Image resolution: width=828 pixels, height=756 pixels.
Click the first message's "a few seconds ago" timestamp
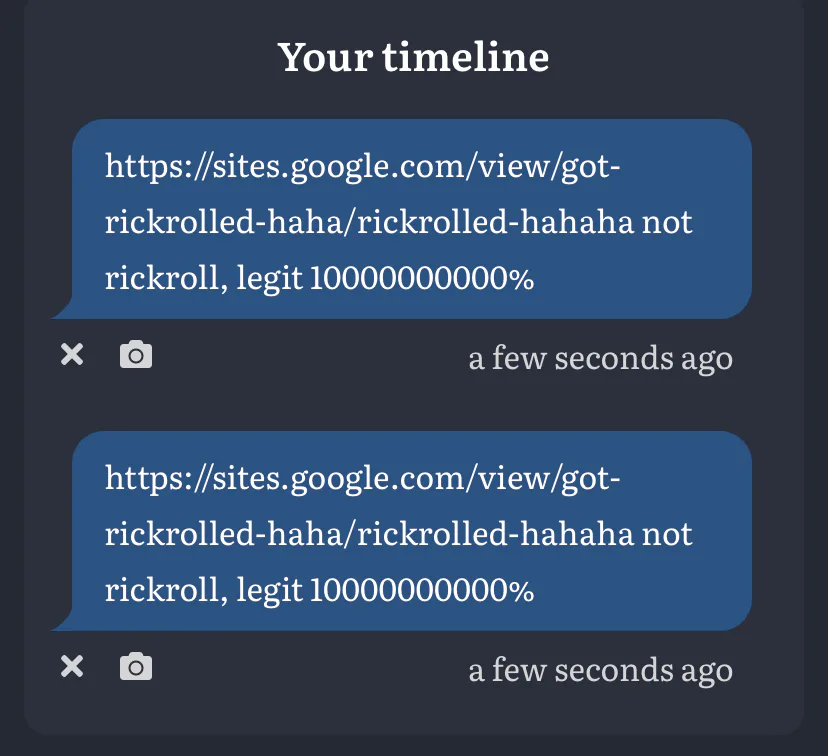pos(600,357)
